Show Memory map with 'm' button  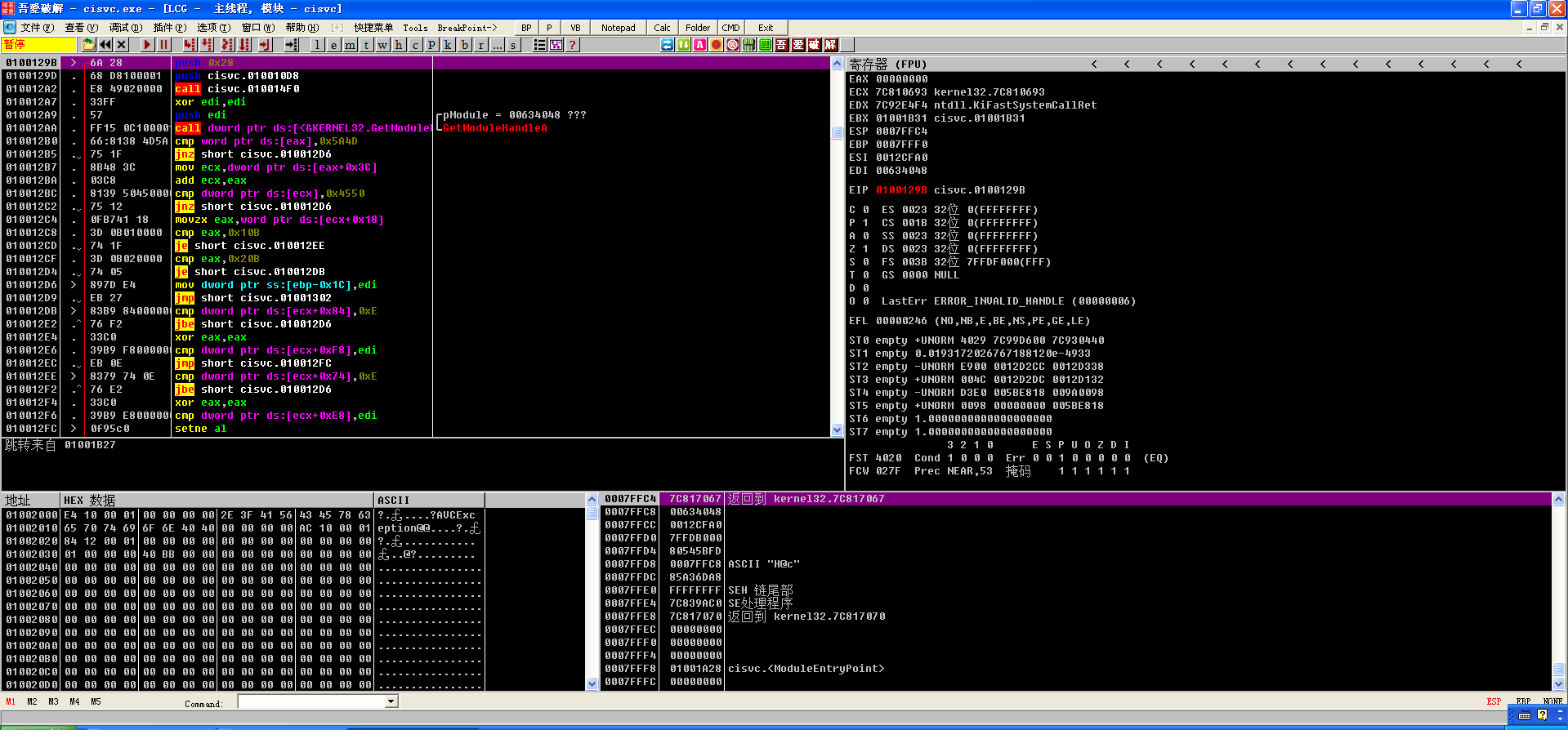pyautogui.click(x=350, y=45)
